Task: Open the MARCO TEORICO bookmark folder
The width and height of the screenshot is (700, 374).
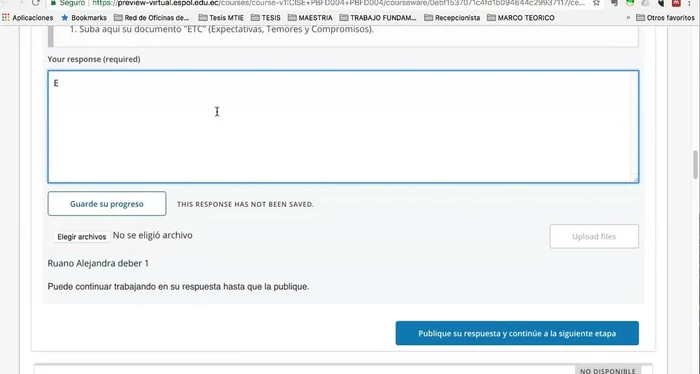Action: pos(521,18)
